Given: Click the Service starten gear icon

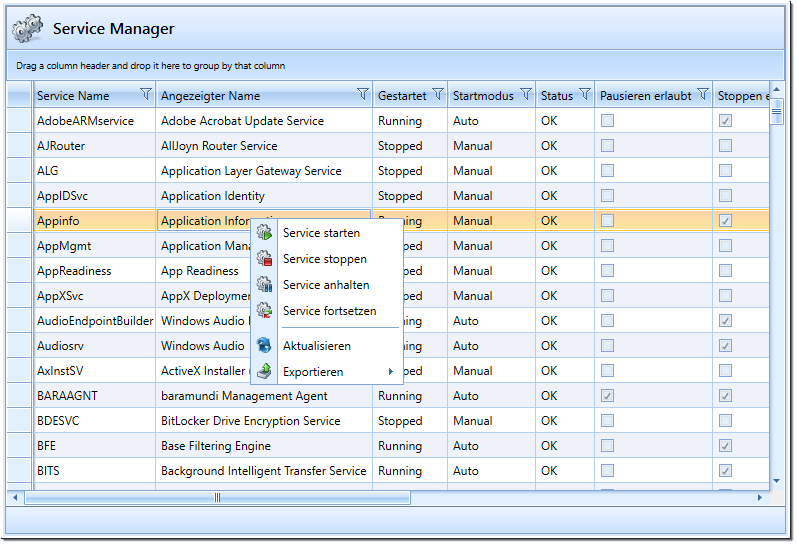Looking at the screenshot, I should 264,232.
